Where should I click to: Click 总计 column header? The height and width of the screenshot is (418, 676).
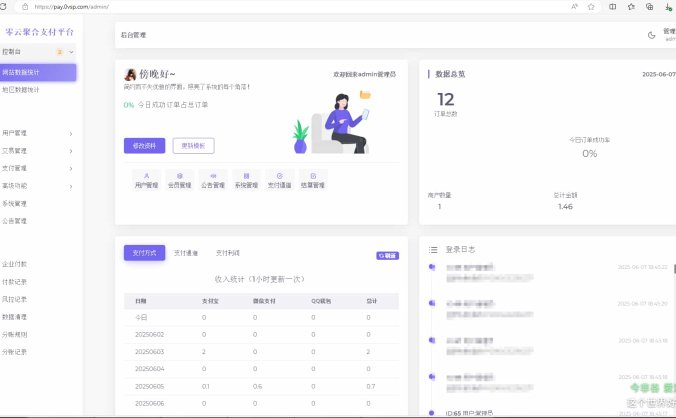point(372,301)
